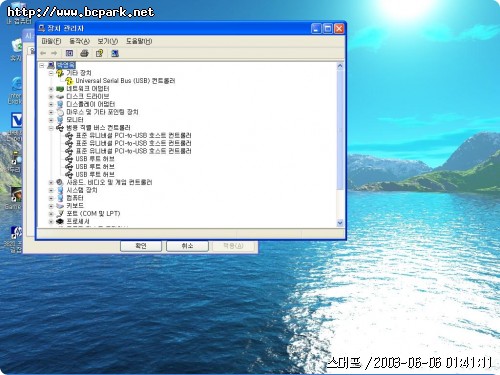Expand the 네트워크 어댑터 category
Image resolution: width=500 pixels, height=375 pixels.
(x=51, y=89)
